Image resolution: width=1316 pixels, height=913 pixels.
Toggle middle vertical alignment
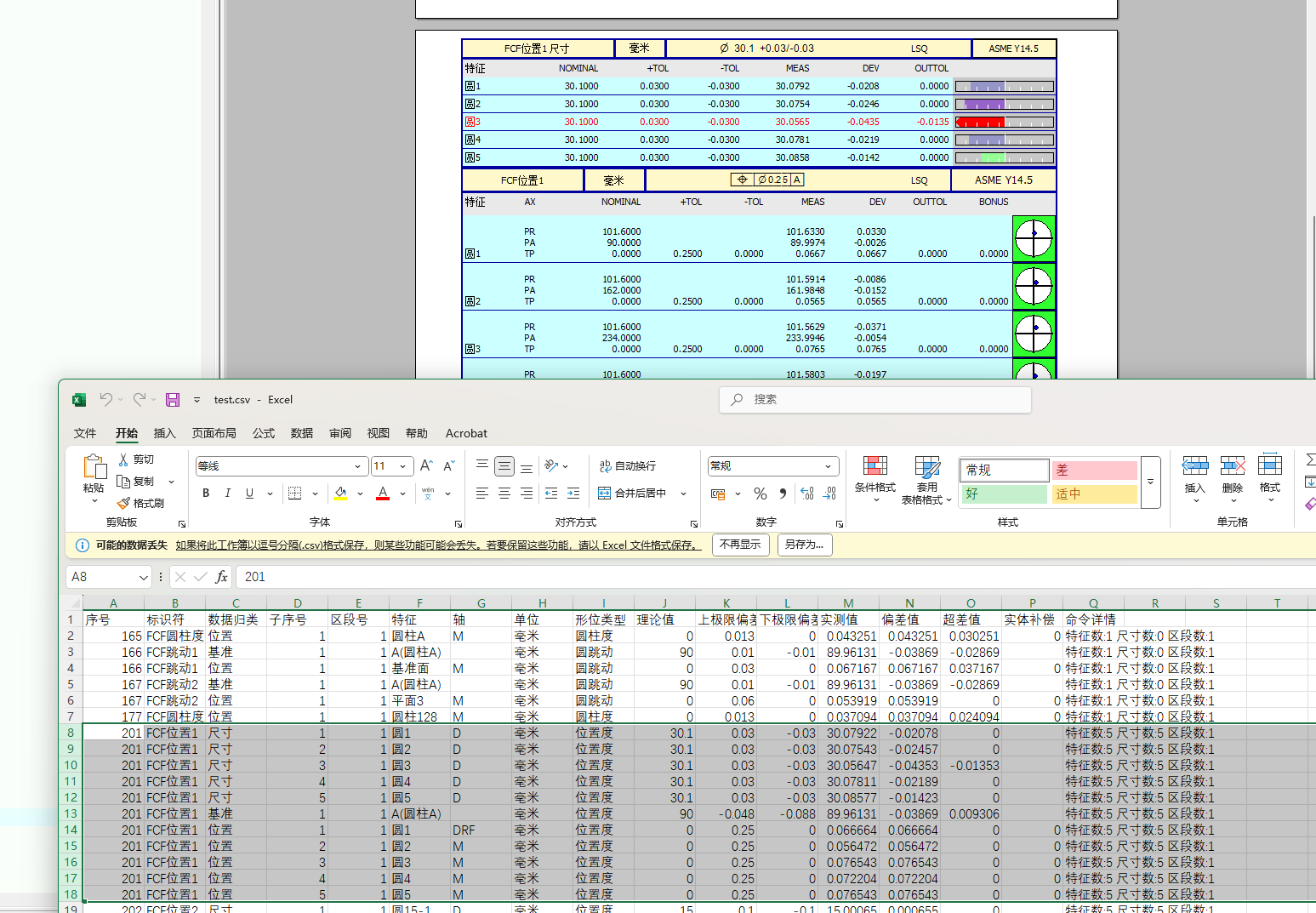pyautogui.click(x=504, y=466)
